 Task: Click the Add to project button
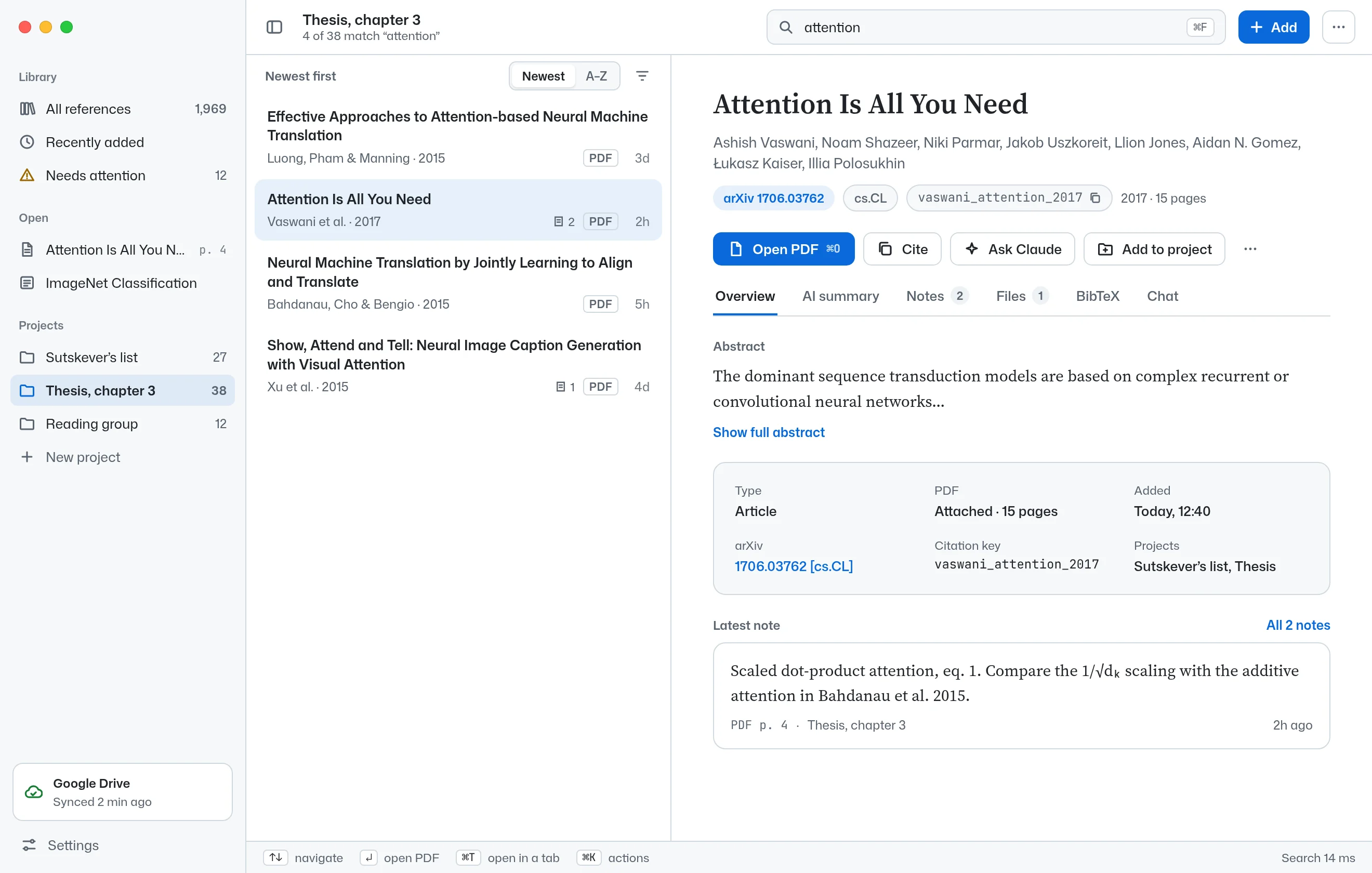click(x=1154, y=249)
